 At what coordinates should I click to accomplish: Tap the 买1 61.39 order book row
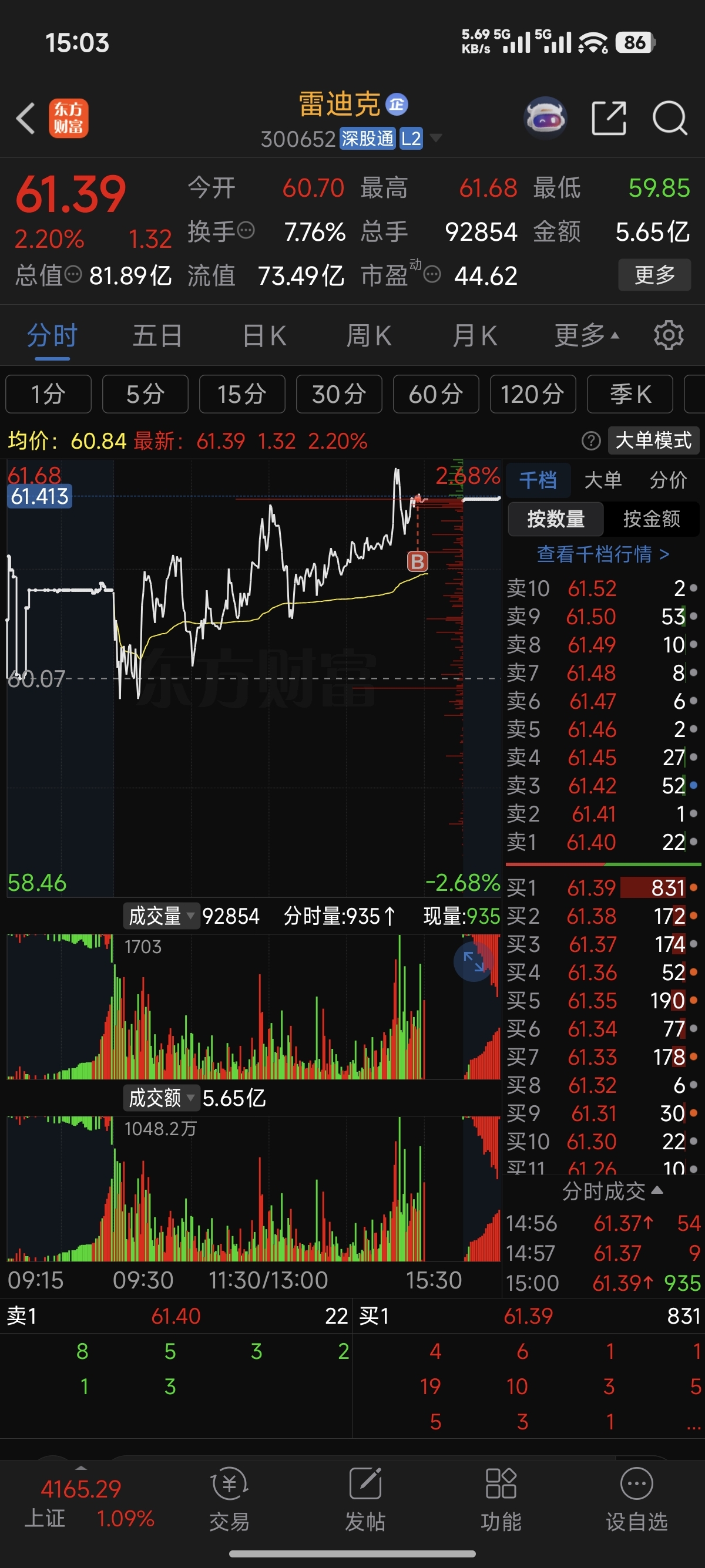click(x=603, y=887)
